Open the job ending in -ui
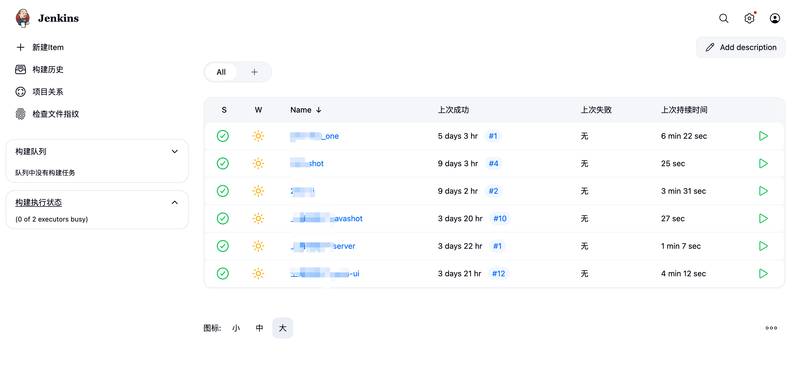 [324, 274]
